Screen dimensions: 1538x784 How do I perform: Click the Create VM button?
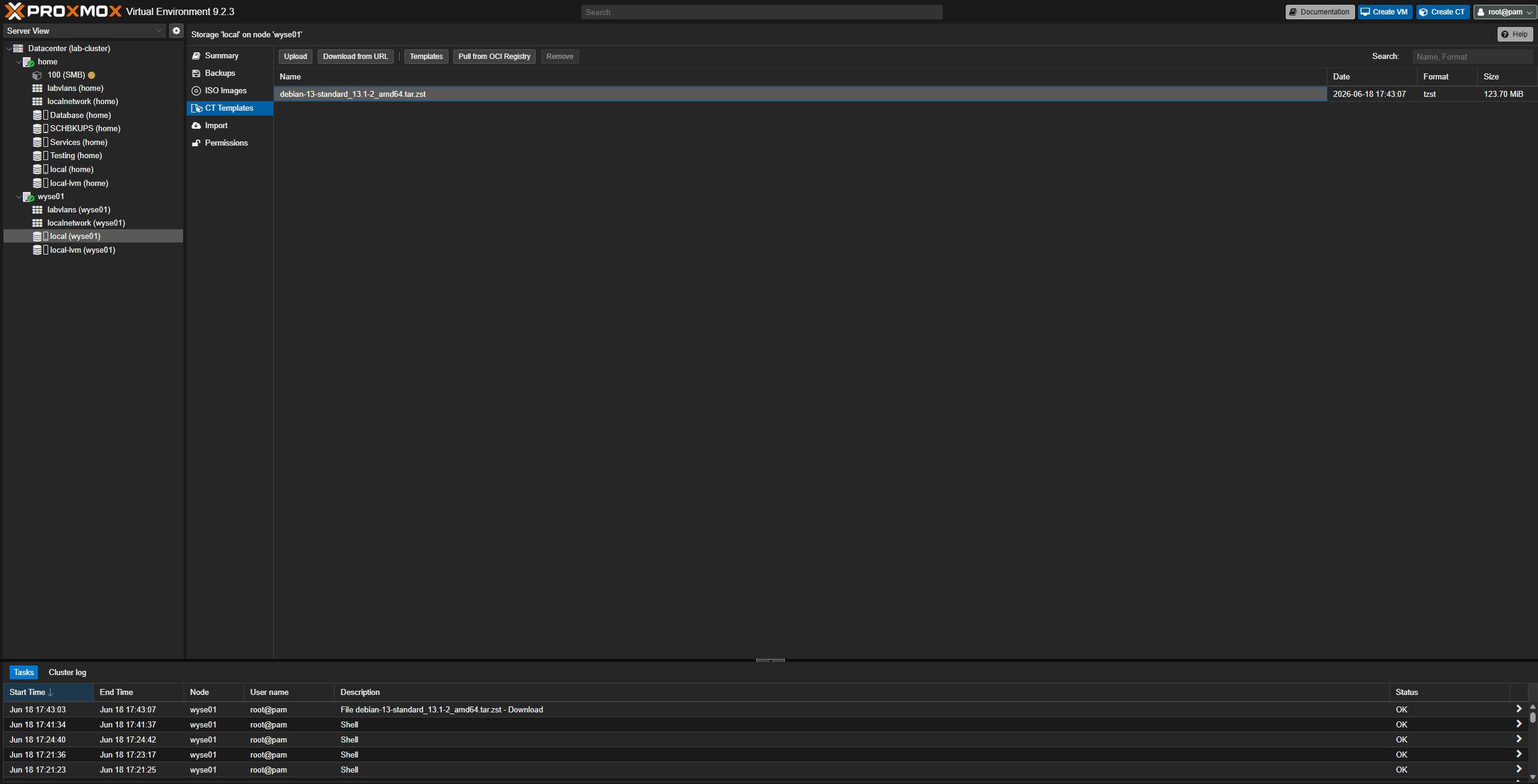tap(1385, 12)
